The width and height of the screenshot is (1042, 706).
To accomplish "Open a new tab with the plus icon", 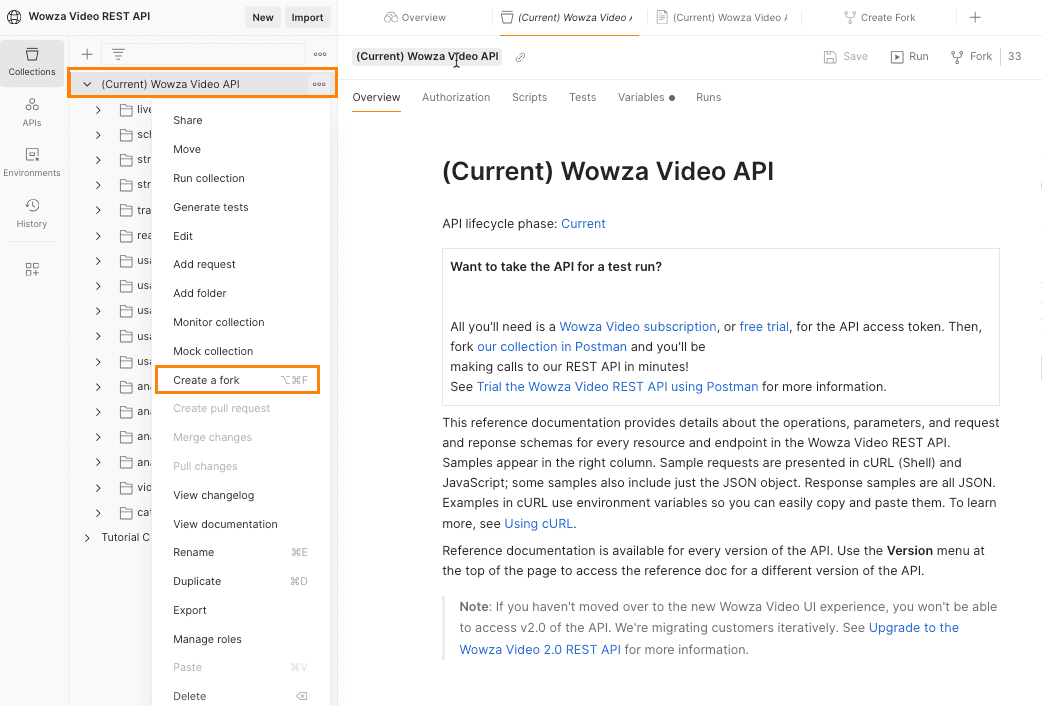I will pos(975,16).
